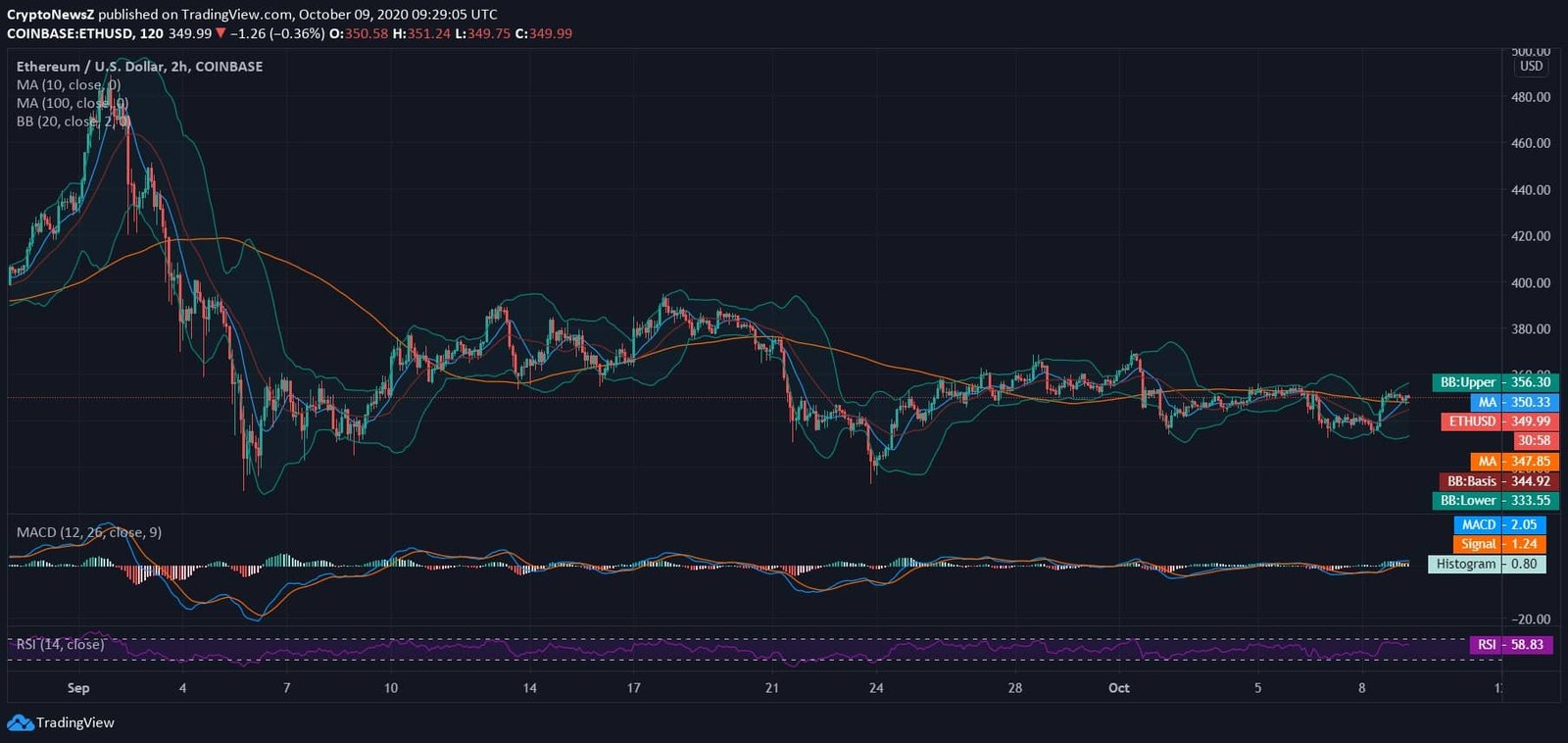Click the C:349.99 close value
Image resolution: width=1568 pixels, height=743 pixels.
[x=544, y=33]
